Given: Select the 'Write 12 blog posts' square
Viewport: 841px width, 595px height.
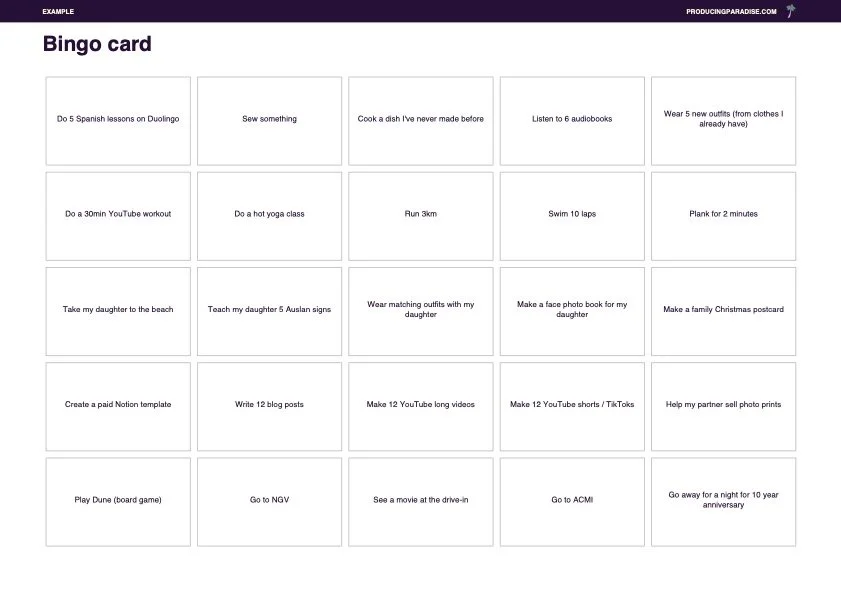Looking at the screenshot, I should [x=269, y=407].
